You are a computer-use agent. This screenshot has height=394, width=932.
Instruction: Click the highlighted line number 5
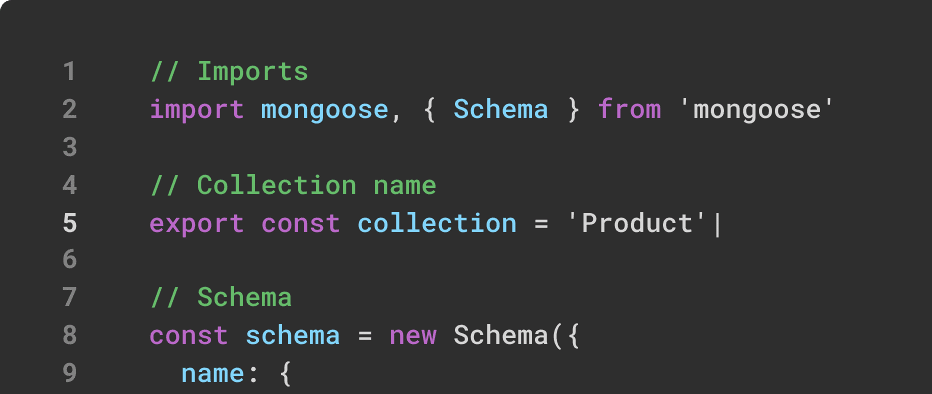[70, 223]
